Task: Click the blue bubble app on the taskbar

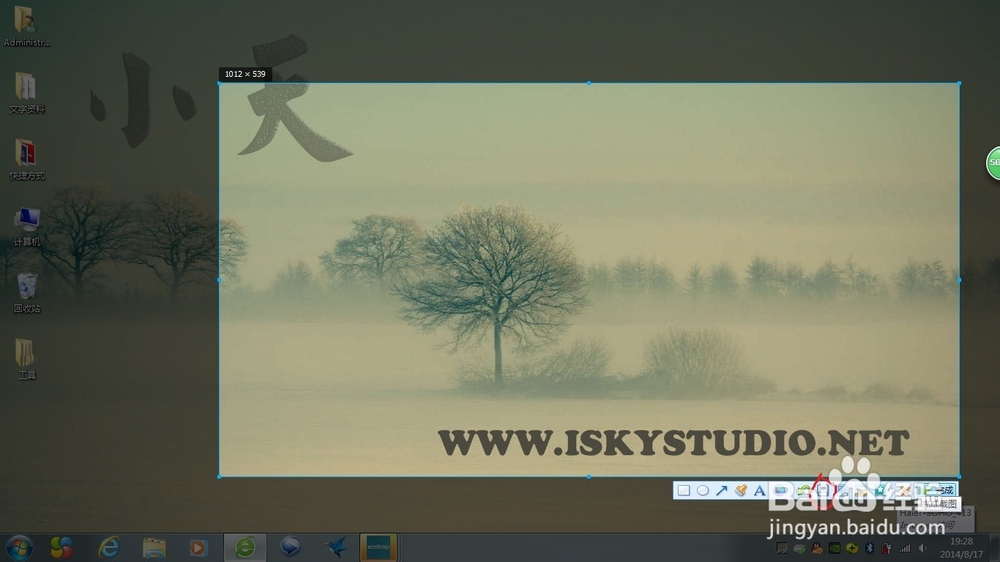Action: coord(290,547)
